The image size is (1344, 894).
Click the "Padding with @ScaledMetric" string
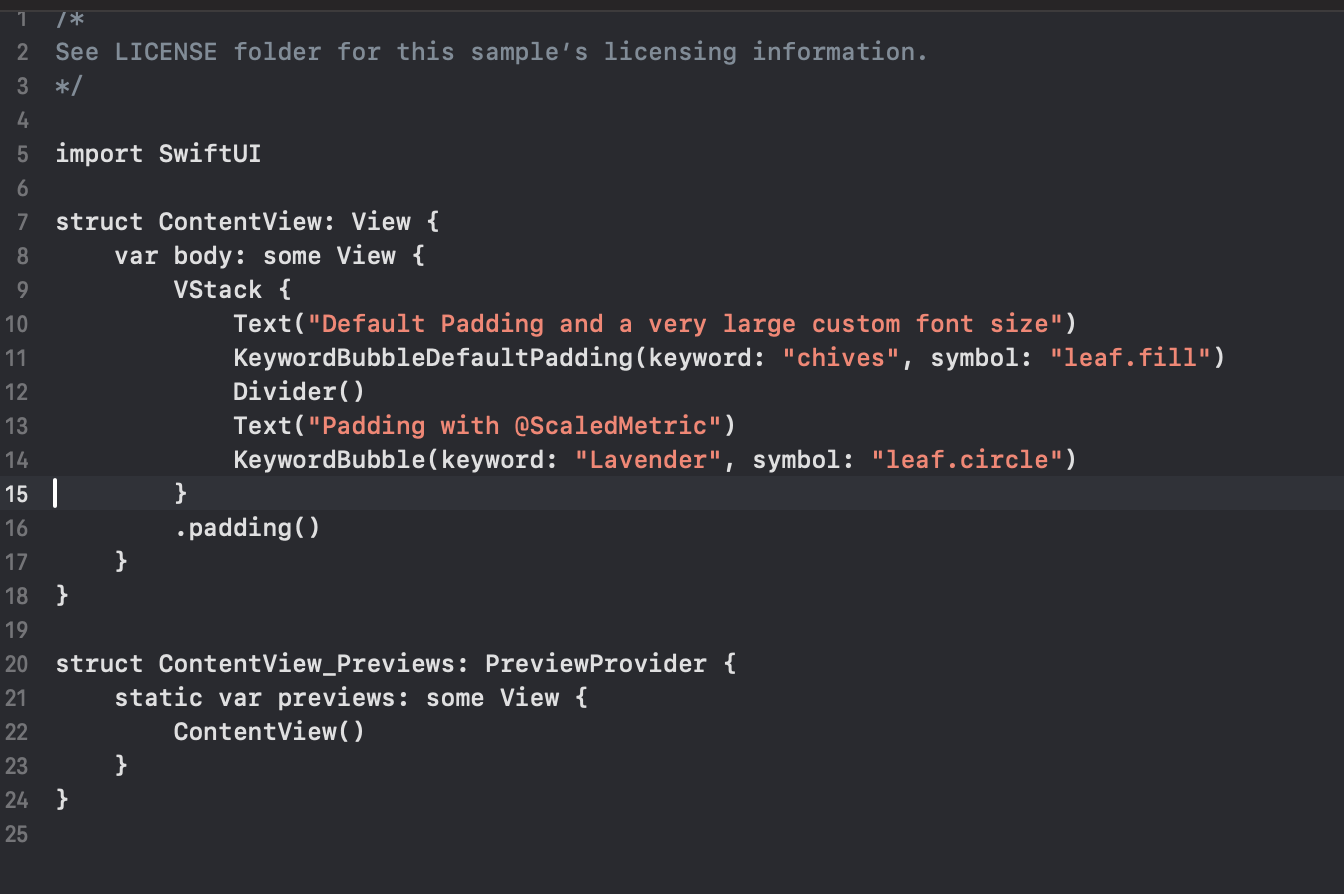click(x=514, y=426)
